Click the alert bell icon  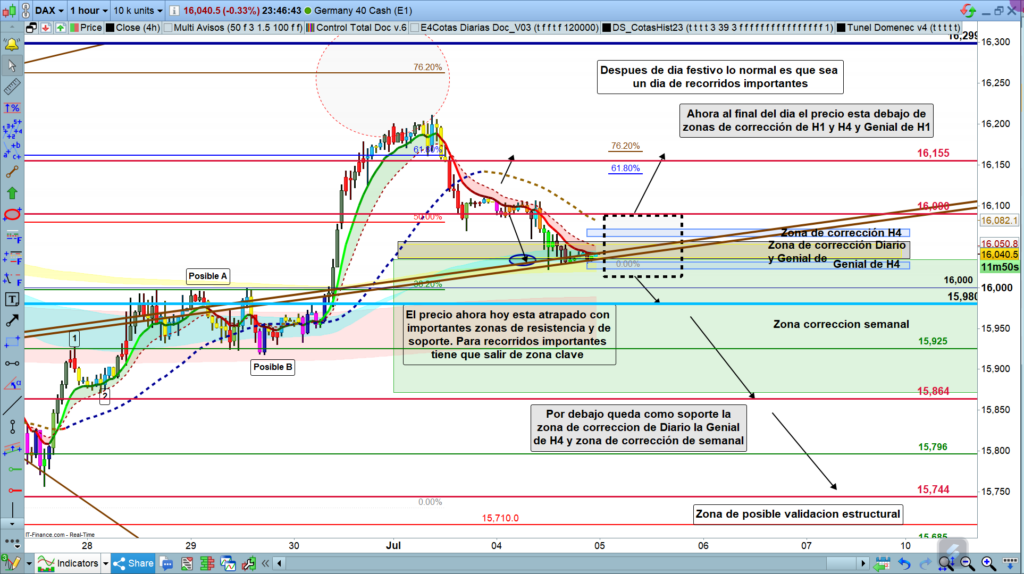(12, 45)
